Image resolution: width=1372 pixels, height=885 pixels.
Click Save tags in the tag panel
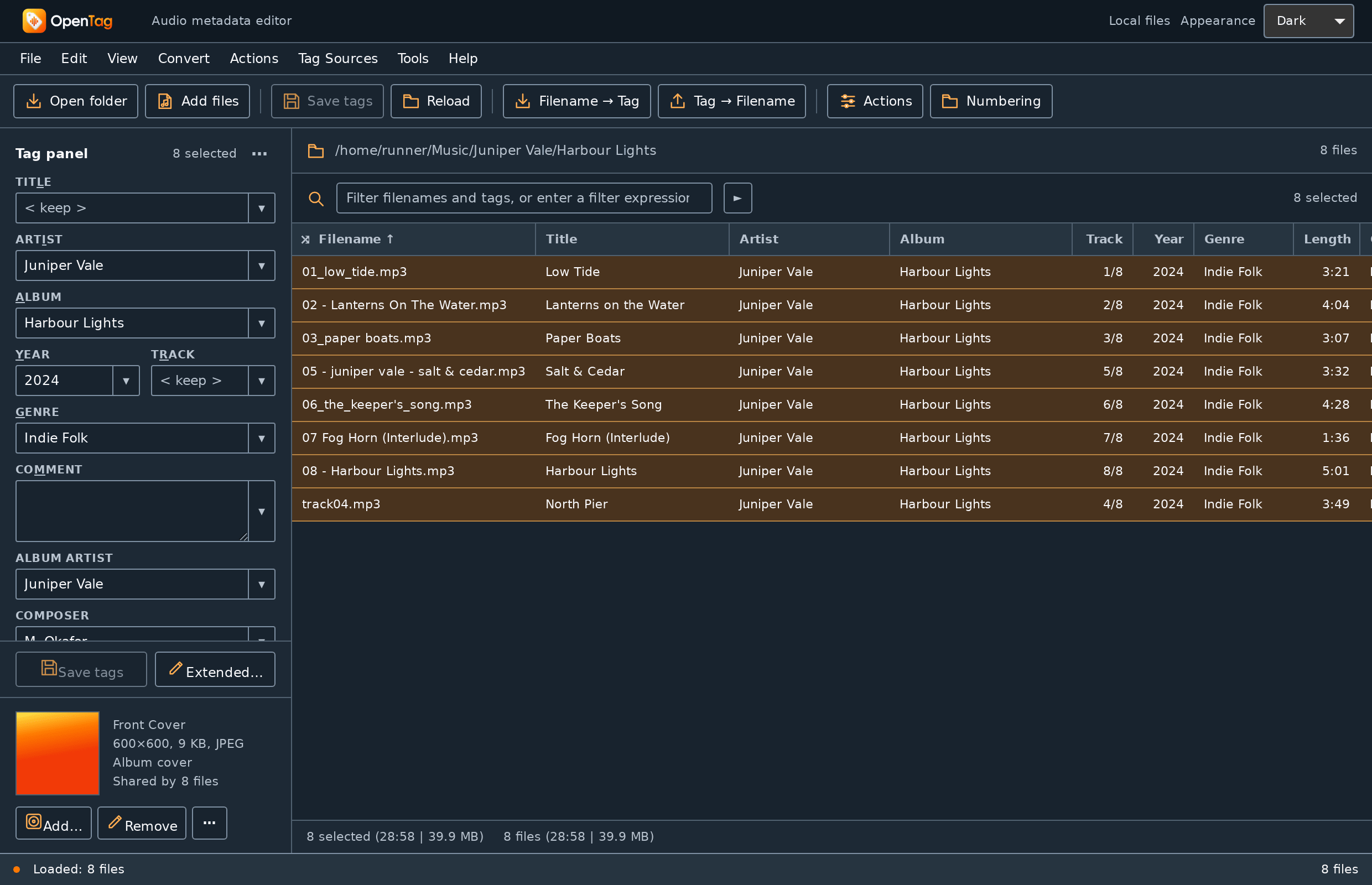click(81, 669)
